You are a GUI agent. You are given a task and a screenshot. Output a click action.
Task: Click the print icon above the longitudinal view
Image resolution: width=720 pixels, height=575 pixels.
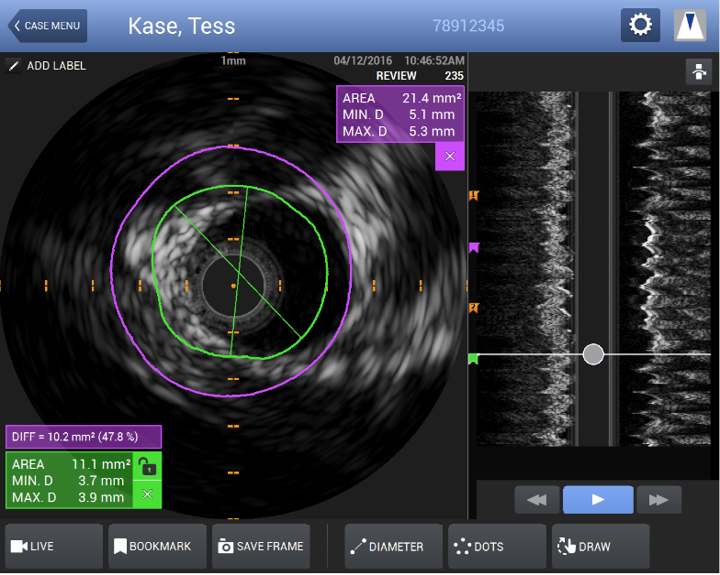(x=698, y=72)
